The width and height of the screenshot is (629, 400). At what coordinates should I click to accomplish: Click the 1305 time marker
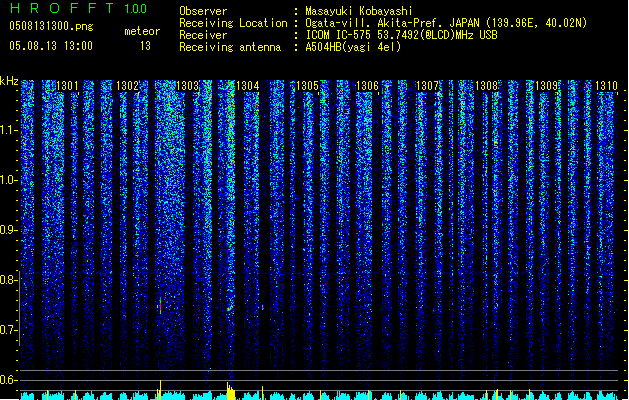click(x=307, y=86)
